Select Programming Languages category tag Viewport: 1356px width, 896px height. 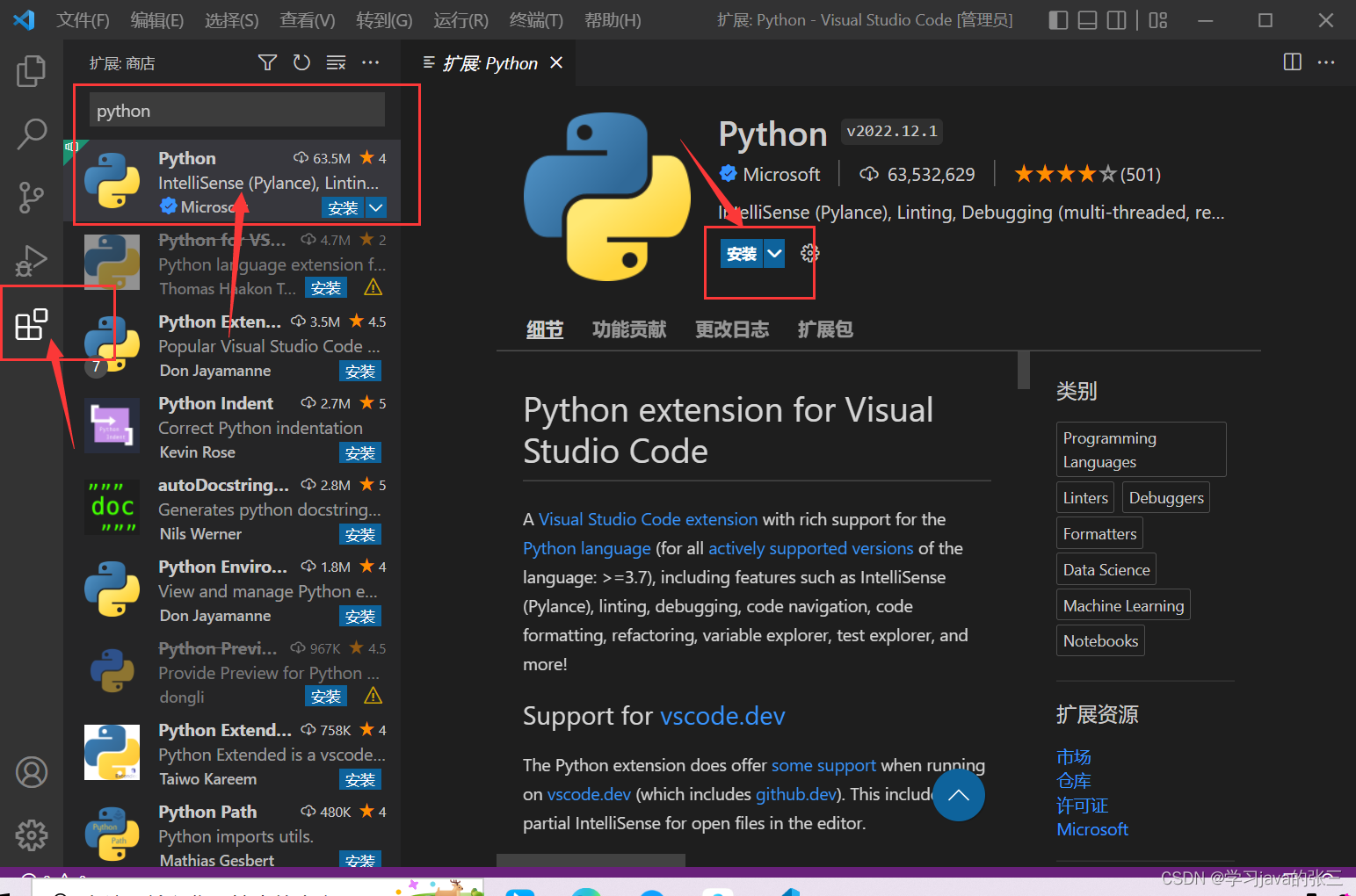tap(1142, 450)
